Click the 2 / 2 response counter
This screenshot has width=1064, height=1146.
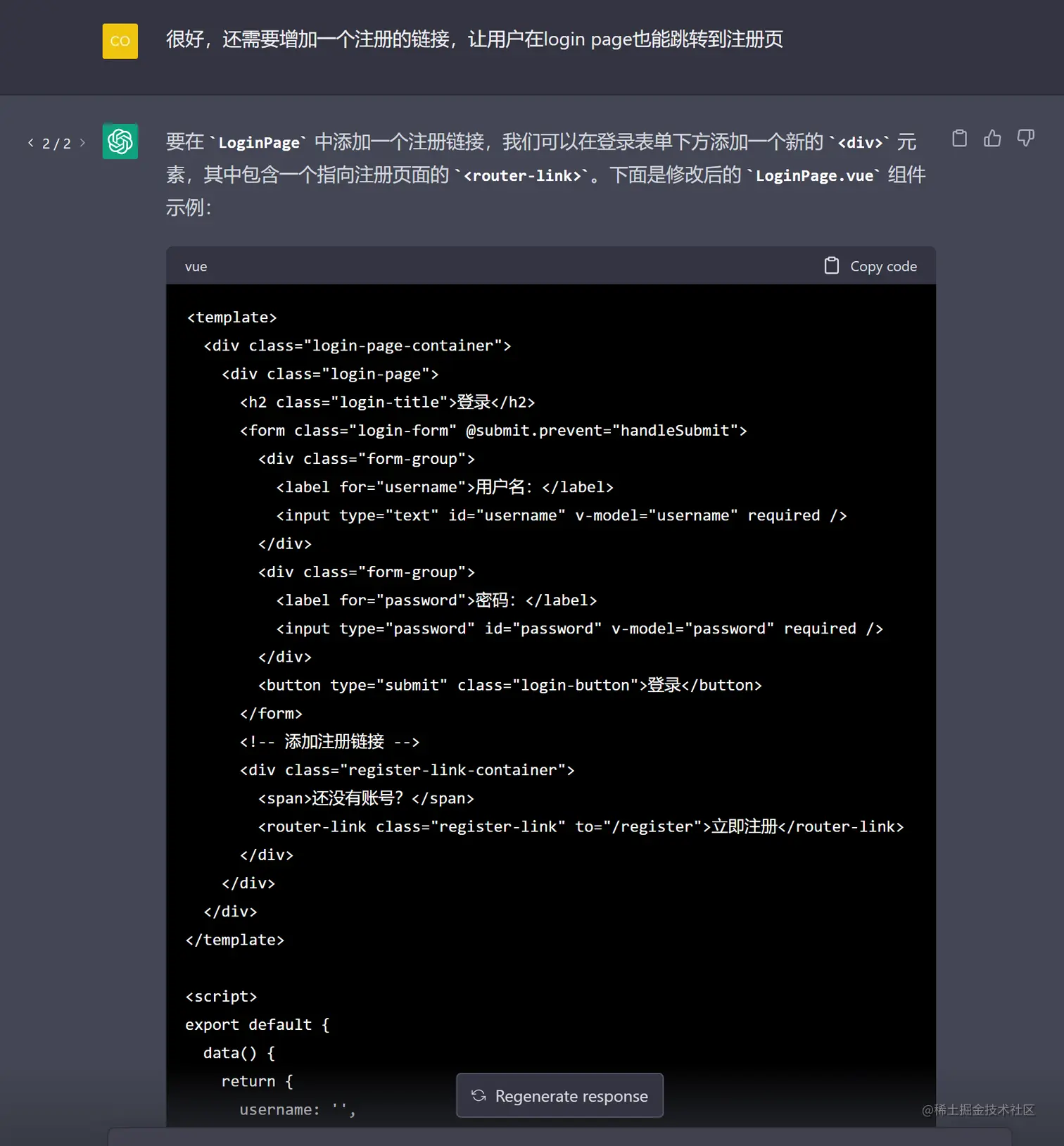[x=56, y=144]
